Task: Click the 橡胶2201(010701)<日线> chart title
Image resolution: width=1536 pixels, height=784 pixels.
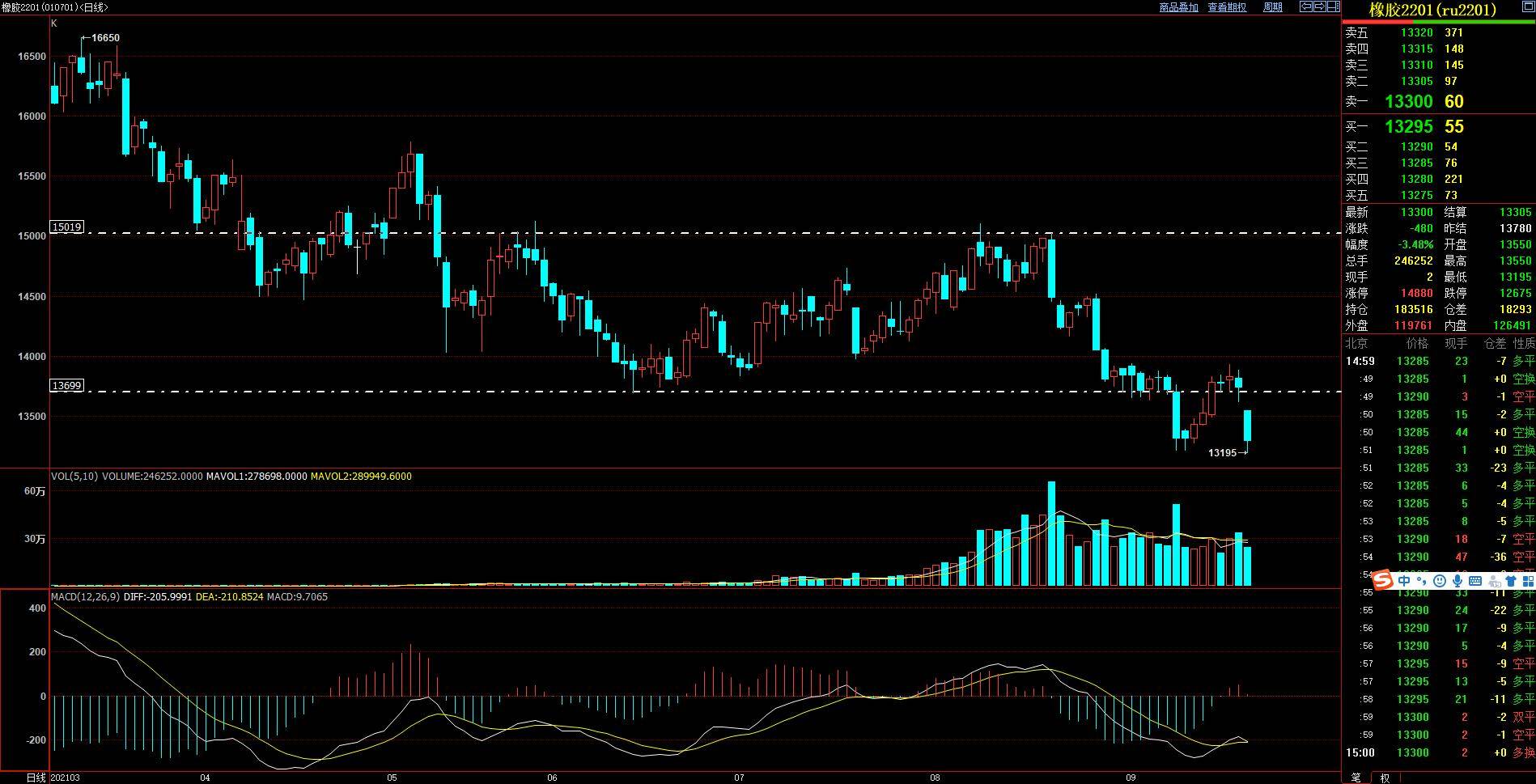Action: (54, 7)
